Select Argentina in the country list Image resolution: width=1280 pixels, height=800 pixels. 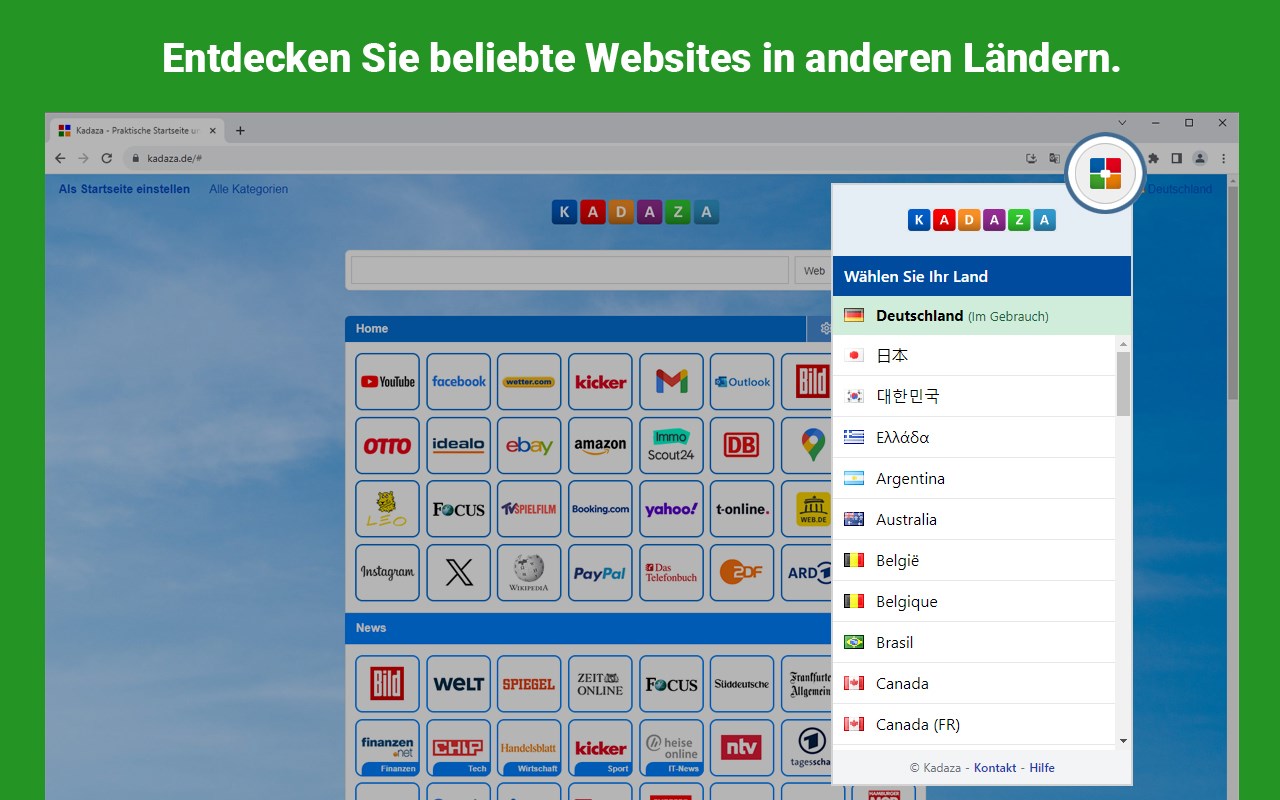(974, 478)
